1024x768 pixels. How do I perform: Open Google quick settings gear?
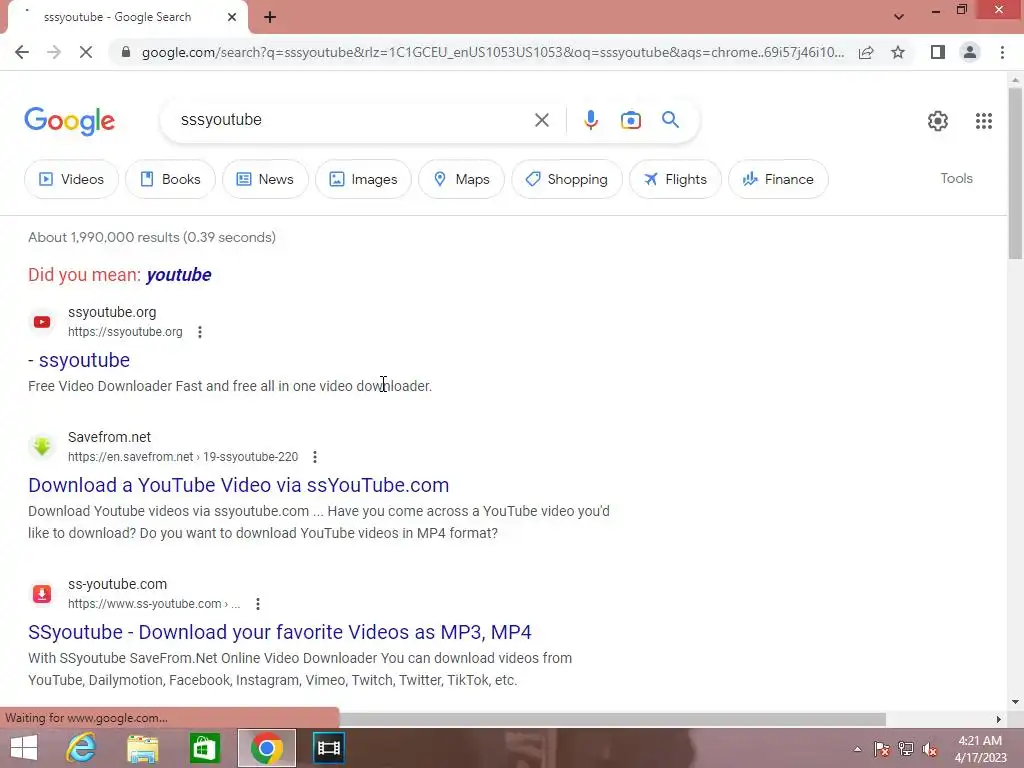[938, 121]
